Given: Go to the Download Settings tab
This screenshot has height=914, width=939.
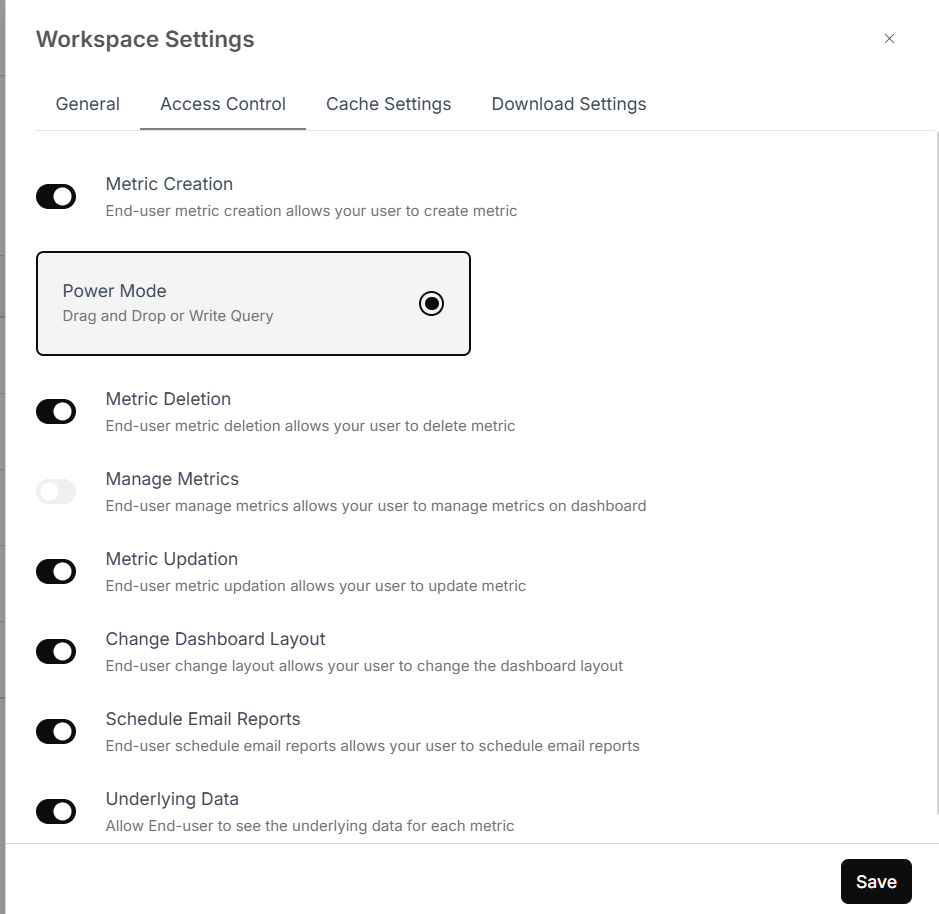Looking at the screenshot, I should click(568, 104).
